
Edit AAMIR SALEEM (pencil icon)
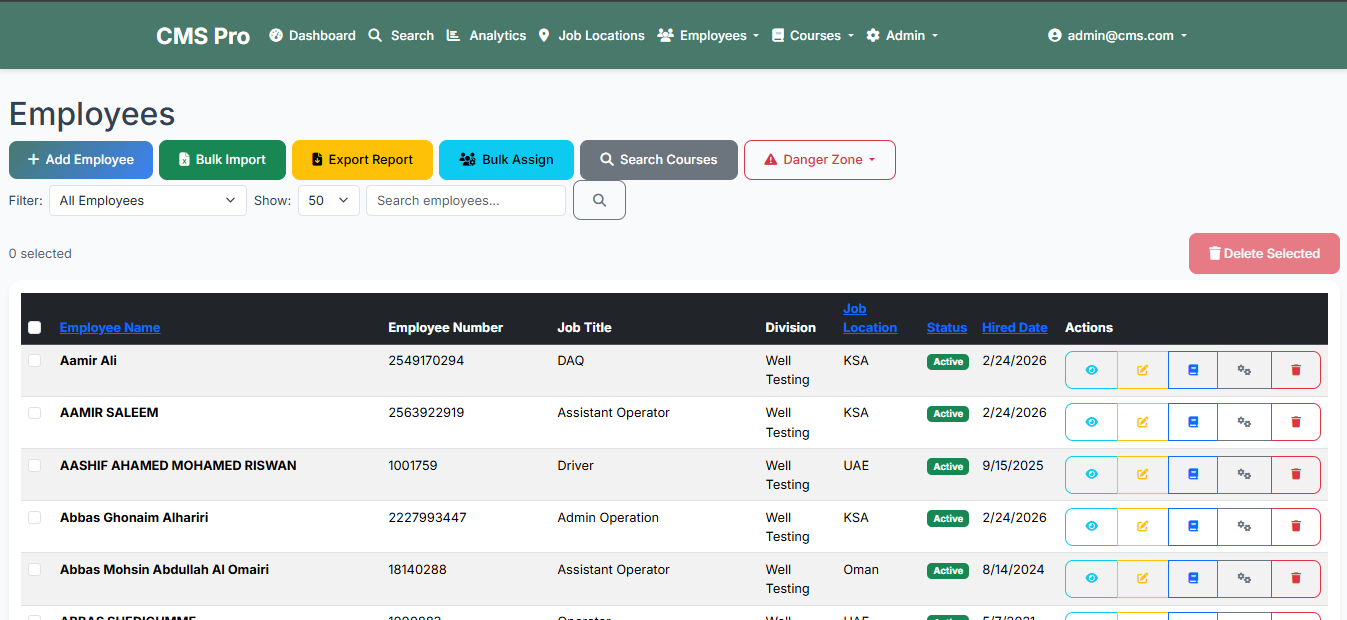[x=1143, y=422]
